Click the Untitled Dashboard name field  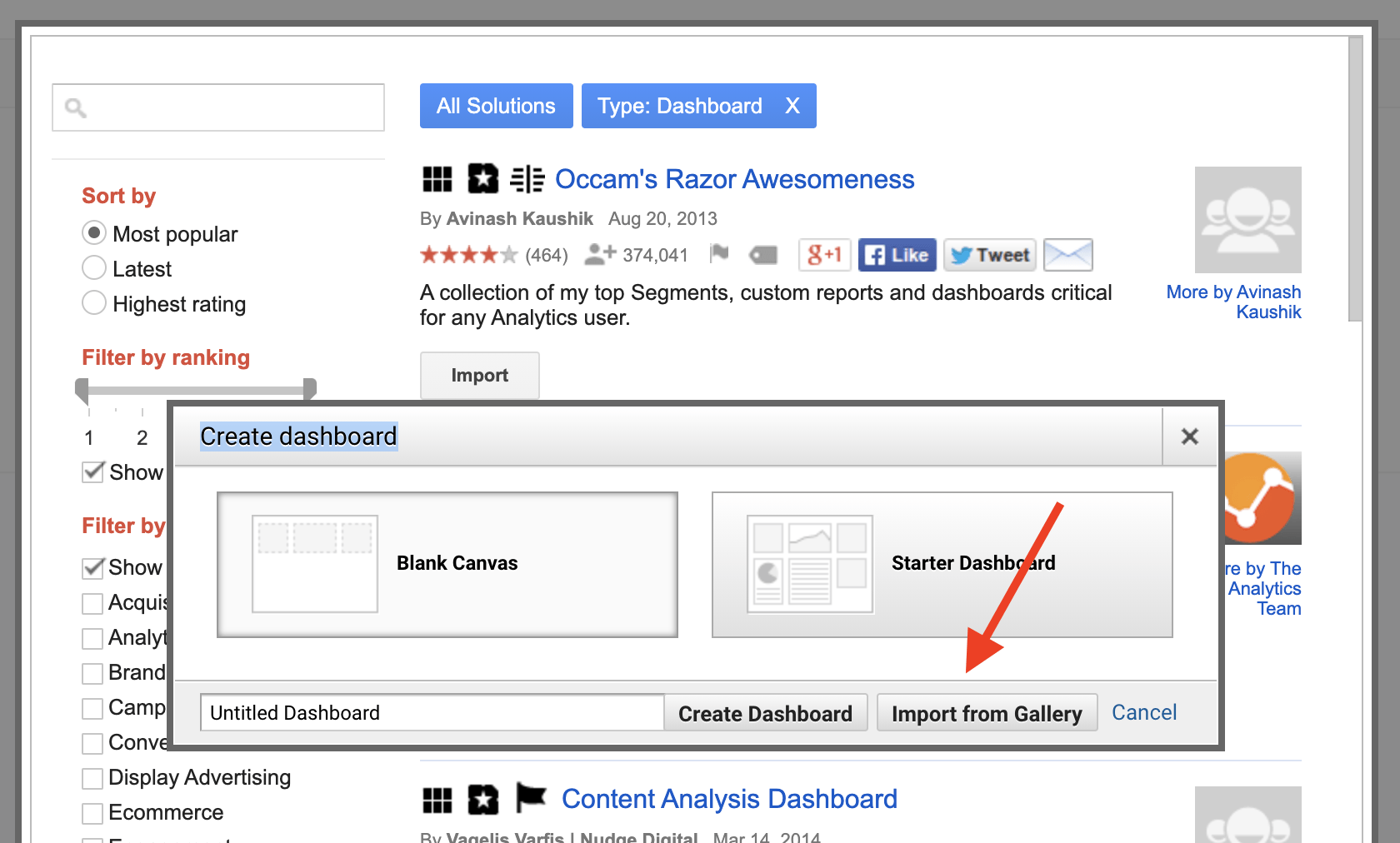432,713
